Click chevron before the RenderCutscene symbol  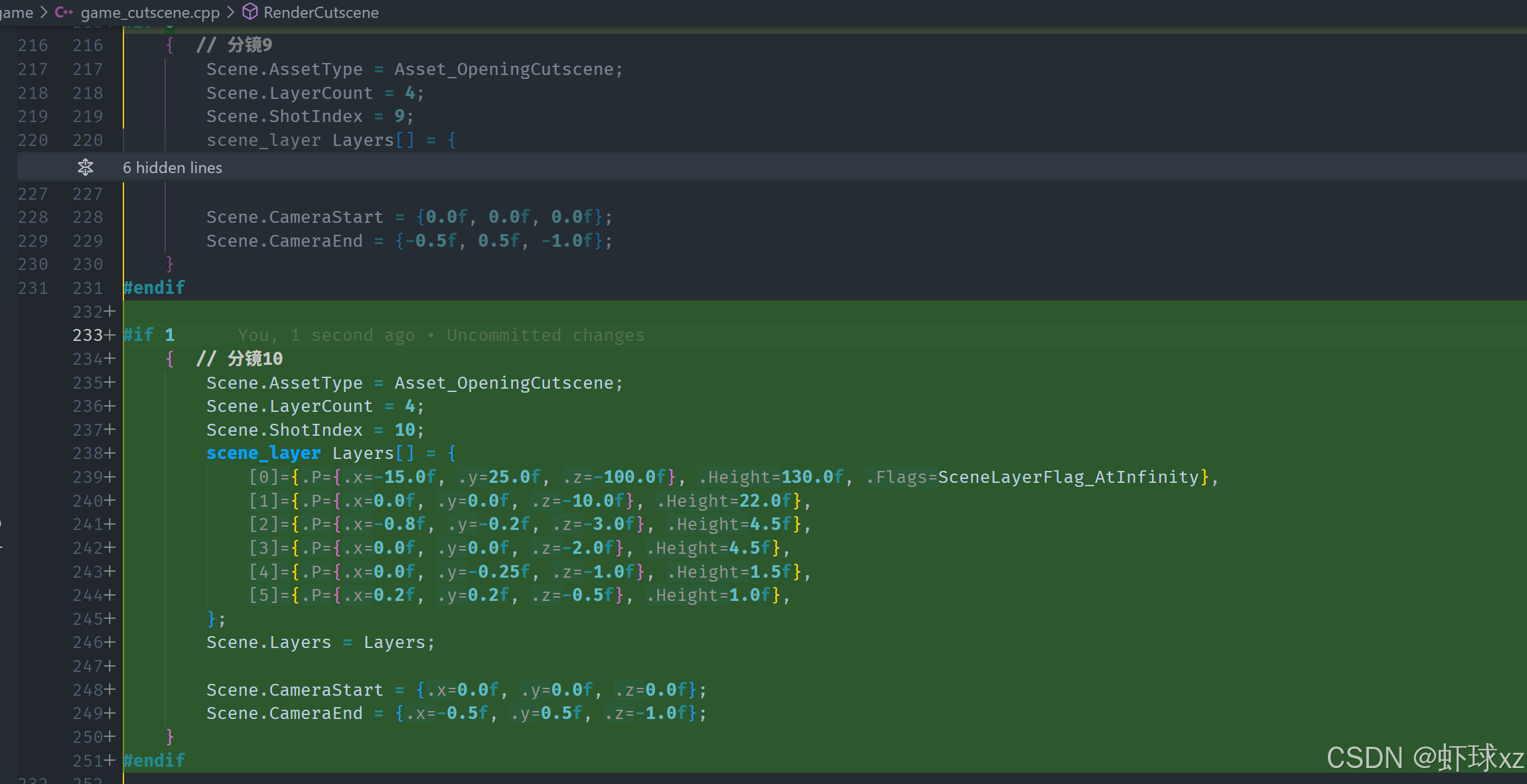pyautogui.click(x=231, y=13)
